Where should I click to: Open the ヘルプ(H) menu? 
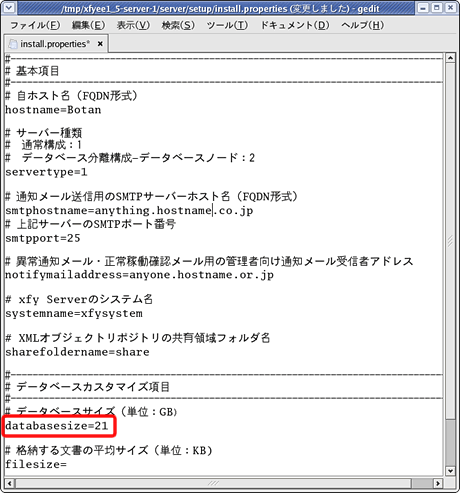click(362, 25)
